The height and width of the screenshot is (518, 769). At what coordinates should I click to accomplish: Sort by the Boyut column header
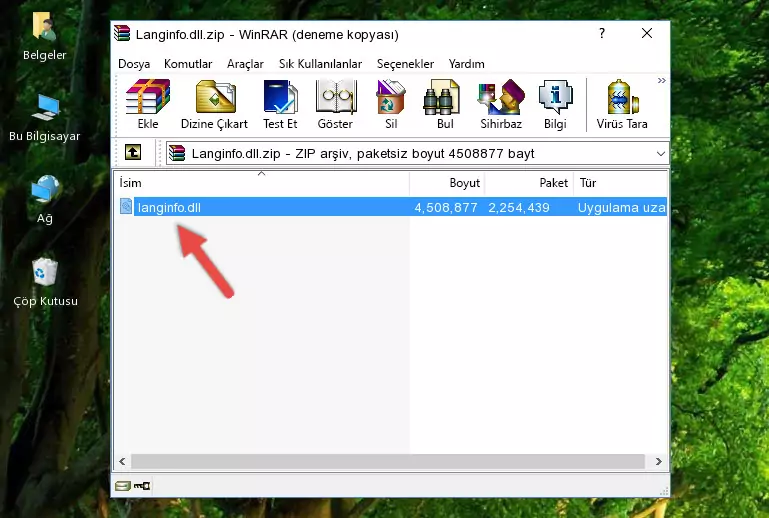pyautogui.click(x=447, y=183)
